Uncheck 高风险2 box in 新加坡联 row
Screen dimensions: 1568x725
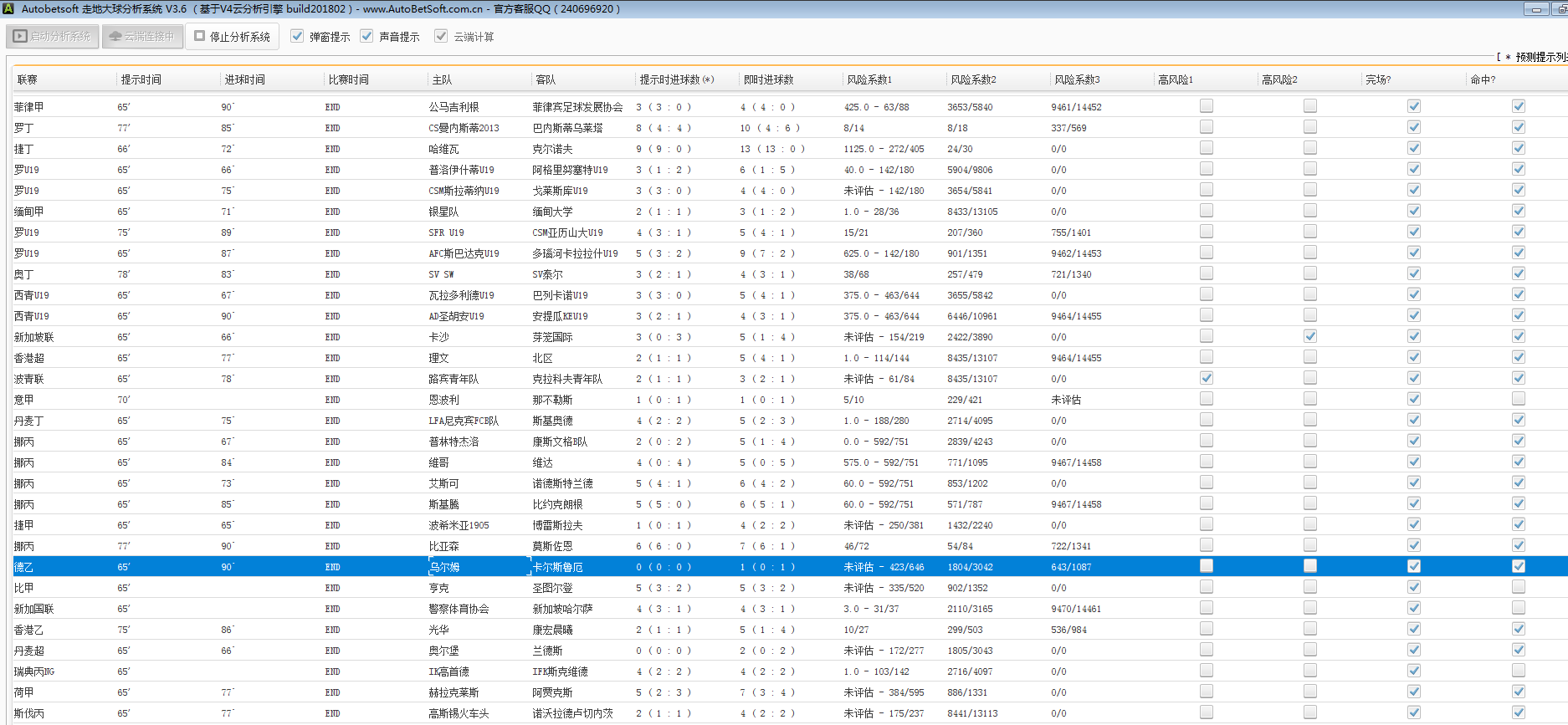1309,336
